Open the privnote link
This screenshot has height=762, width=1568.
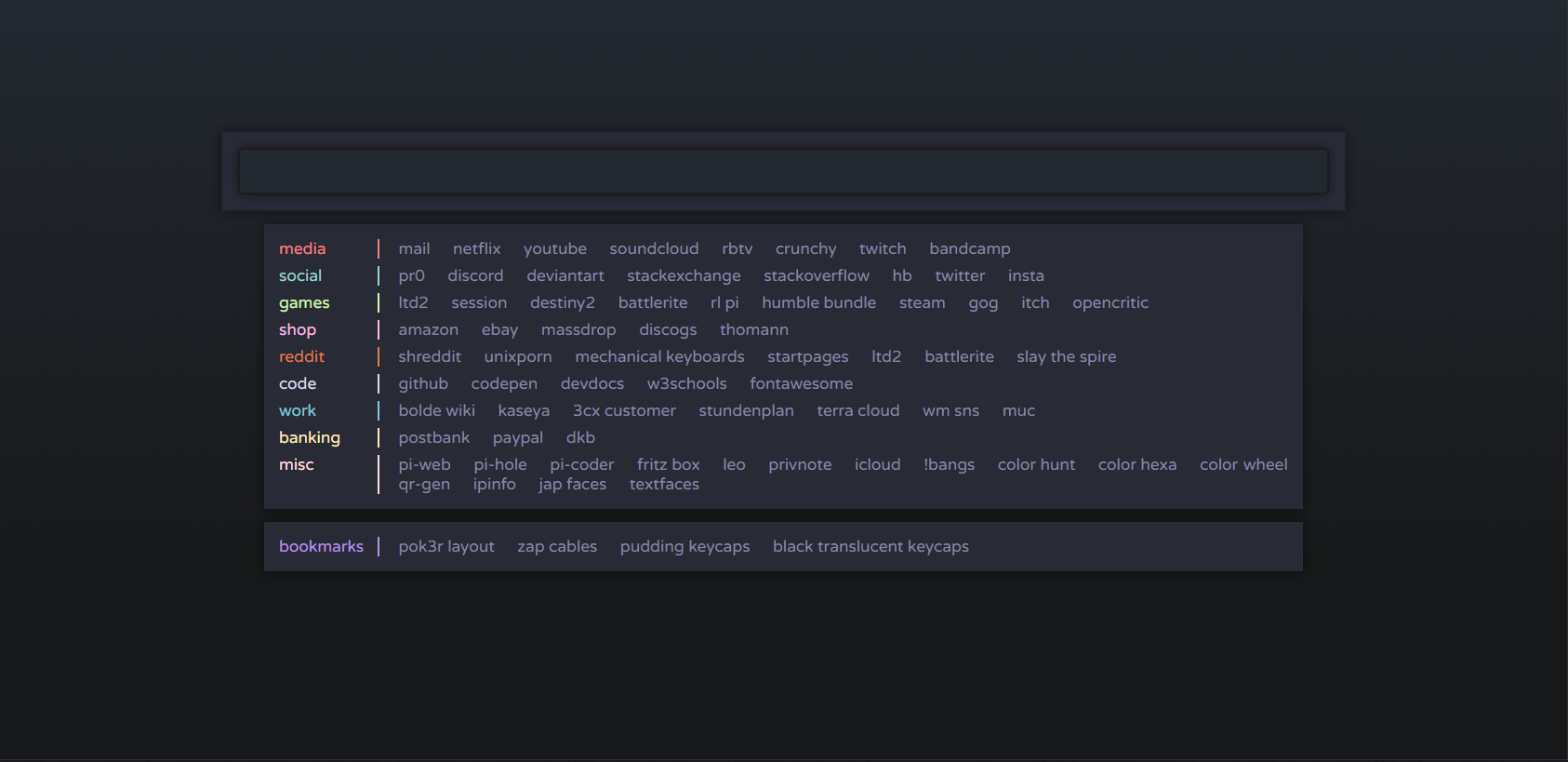[800, 464]
